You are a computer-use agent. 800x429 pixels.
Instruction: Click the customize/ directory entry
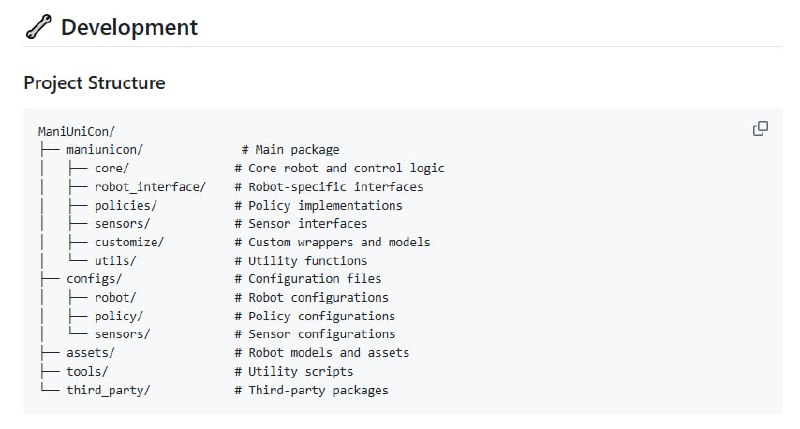129,242
